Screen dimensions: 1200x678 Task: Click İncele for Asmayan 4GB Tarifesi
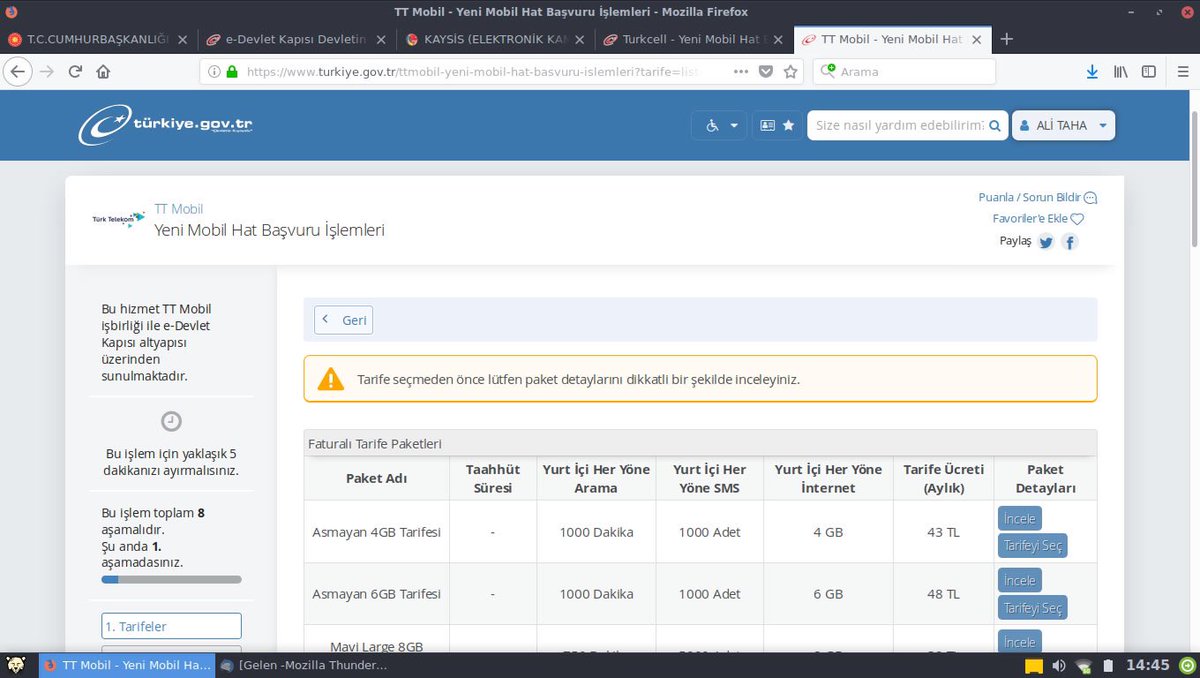click(x=1020, y=518)
